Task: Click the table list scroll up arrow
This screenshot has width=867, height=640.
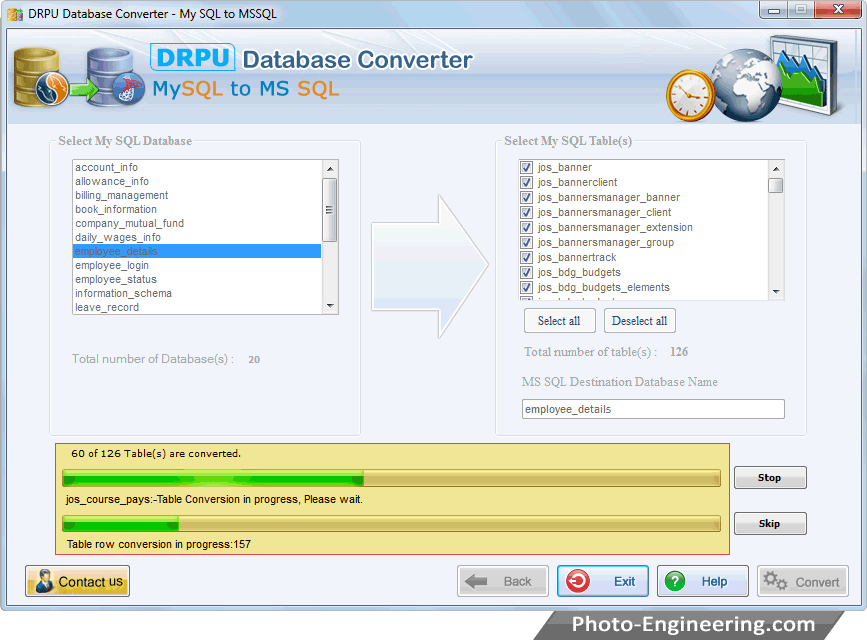Action: click(x=776, y=169)
